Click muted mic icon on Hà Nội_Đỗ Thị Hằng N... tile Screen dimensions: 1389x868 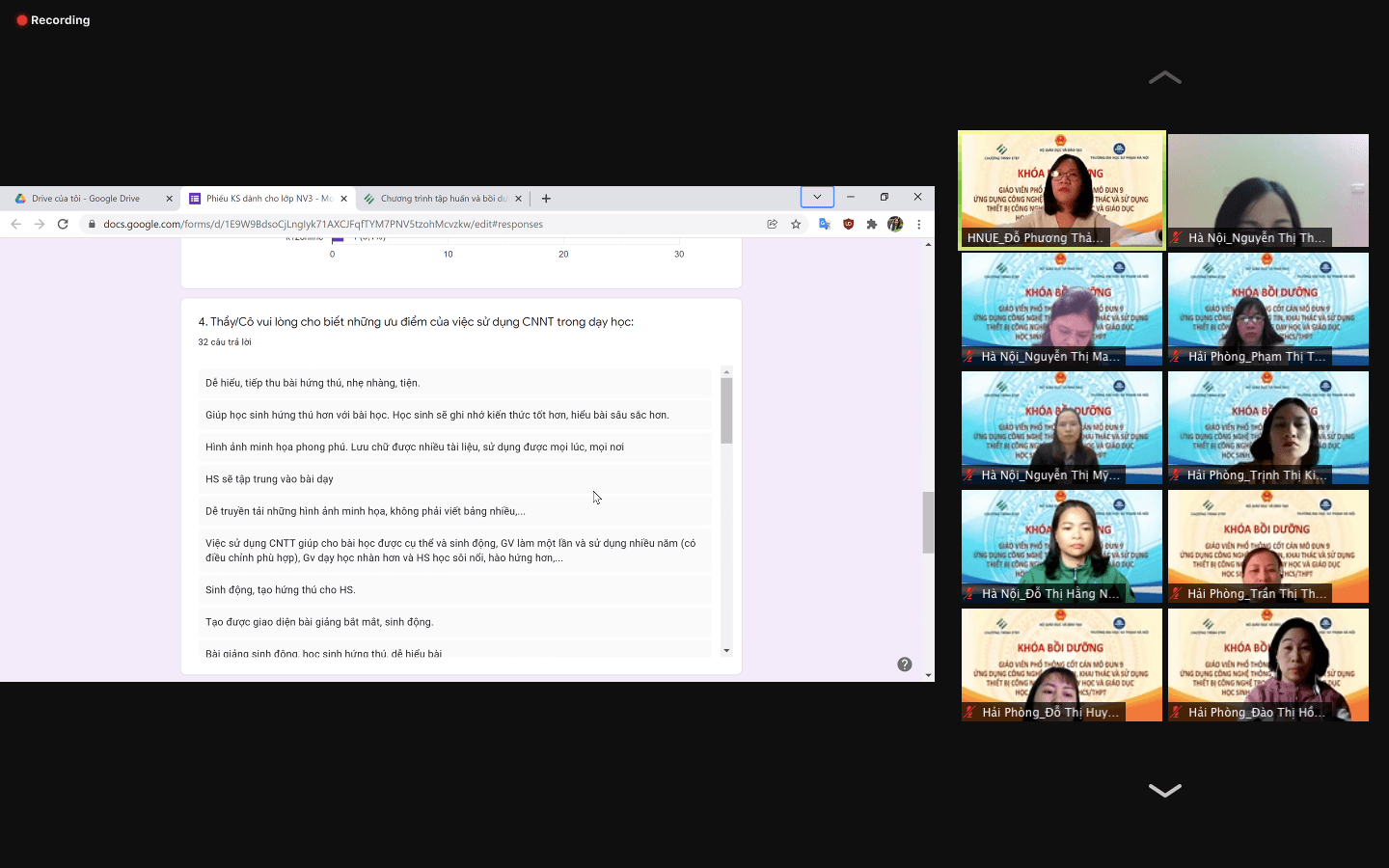coord(969,594)
